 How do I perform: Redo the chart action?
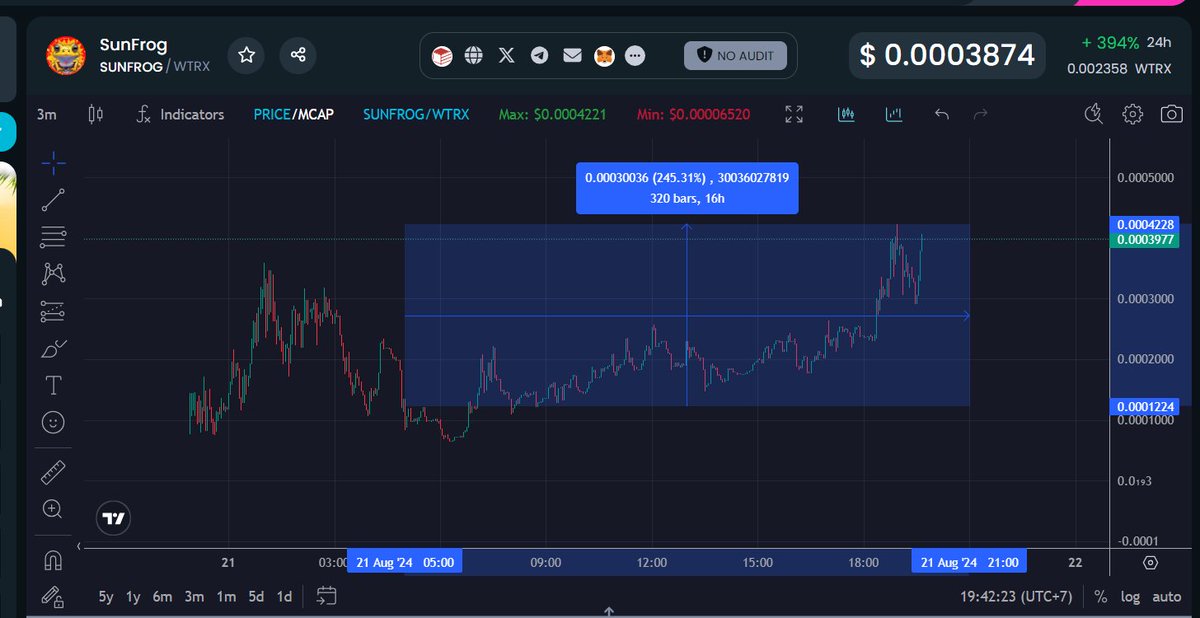click(x=981, y=114)
